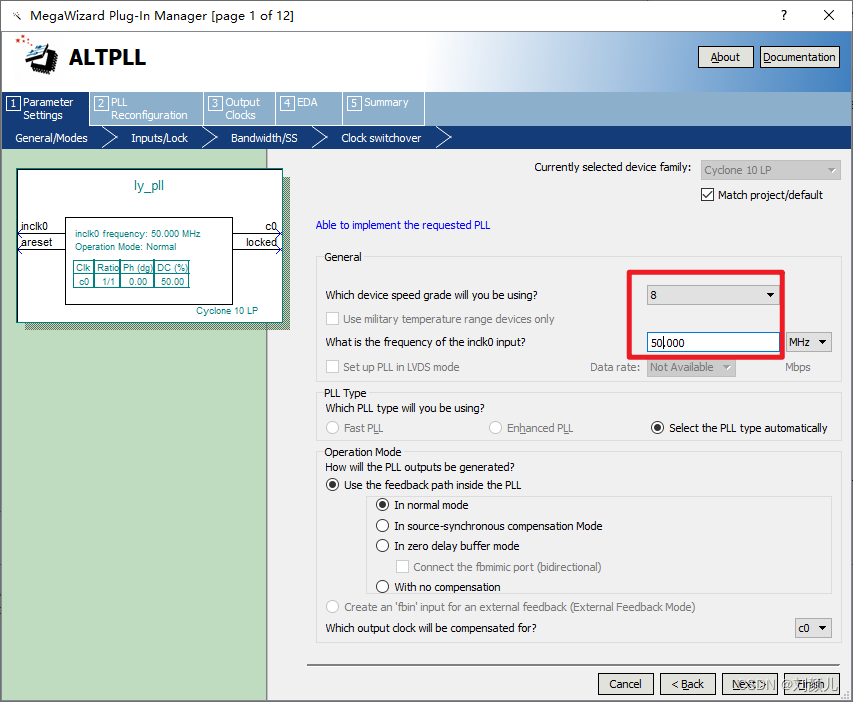Open the MHz frequency unit dropdown
The width and height of the screenshot is (853, 702).
[x=808, y=342]
